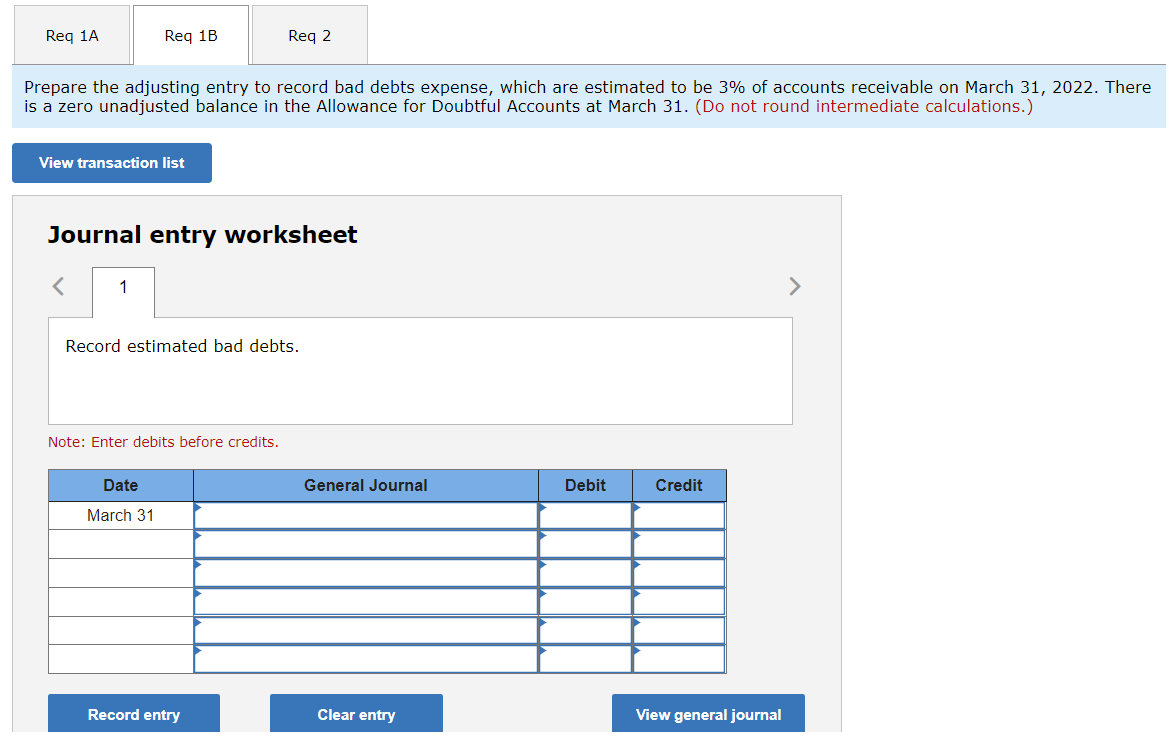Click the Debit field in the second row

(586, 544)
